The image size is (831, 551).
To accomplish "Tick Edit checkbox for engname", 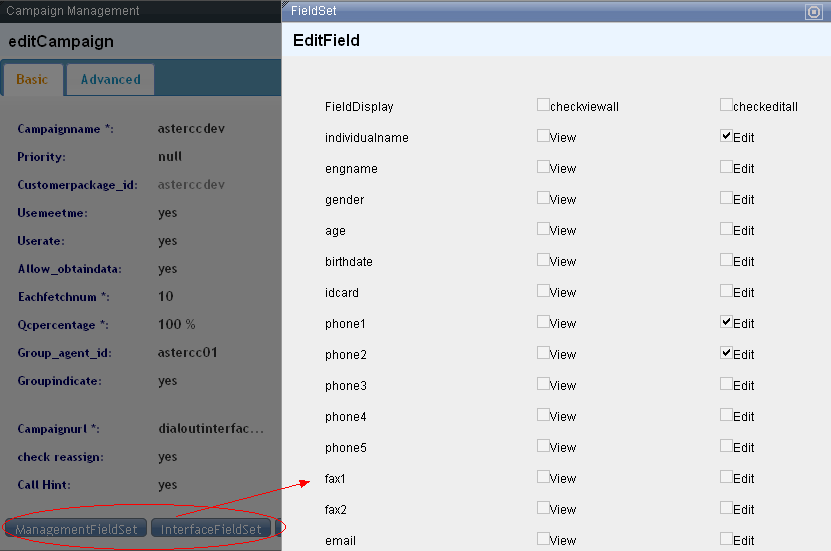I will coord(726,167).
